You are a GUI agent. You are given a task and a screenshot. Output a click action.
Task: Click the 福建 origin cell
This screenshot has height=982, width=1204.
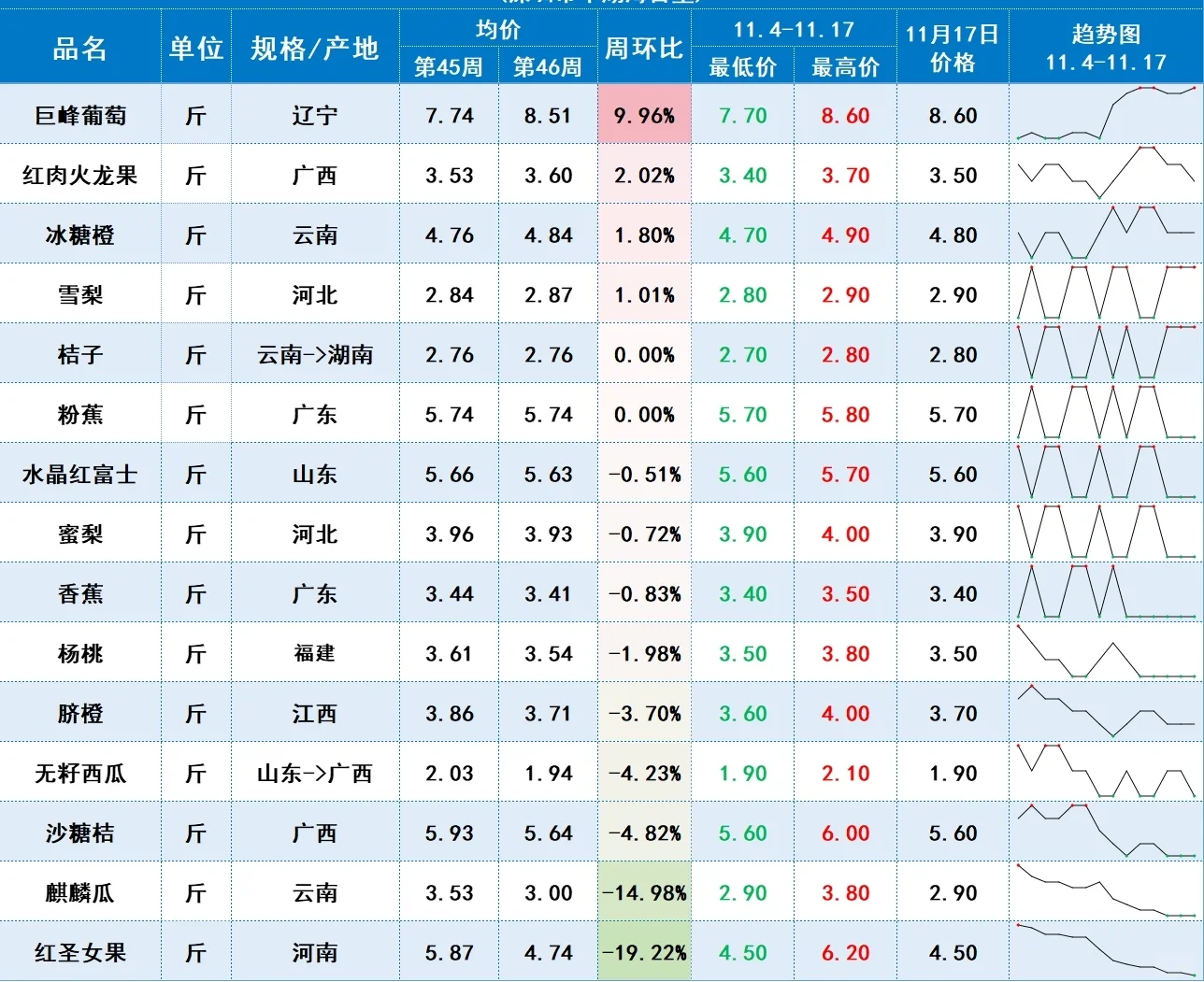pyautogui.click(x=315, y=654)
